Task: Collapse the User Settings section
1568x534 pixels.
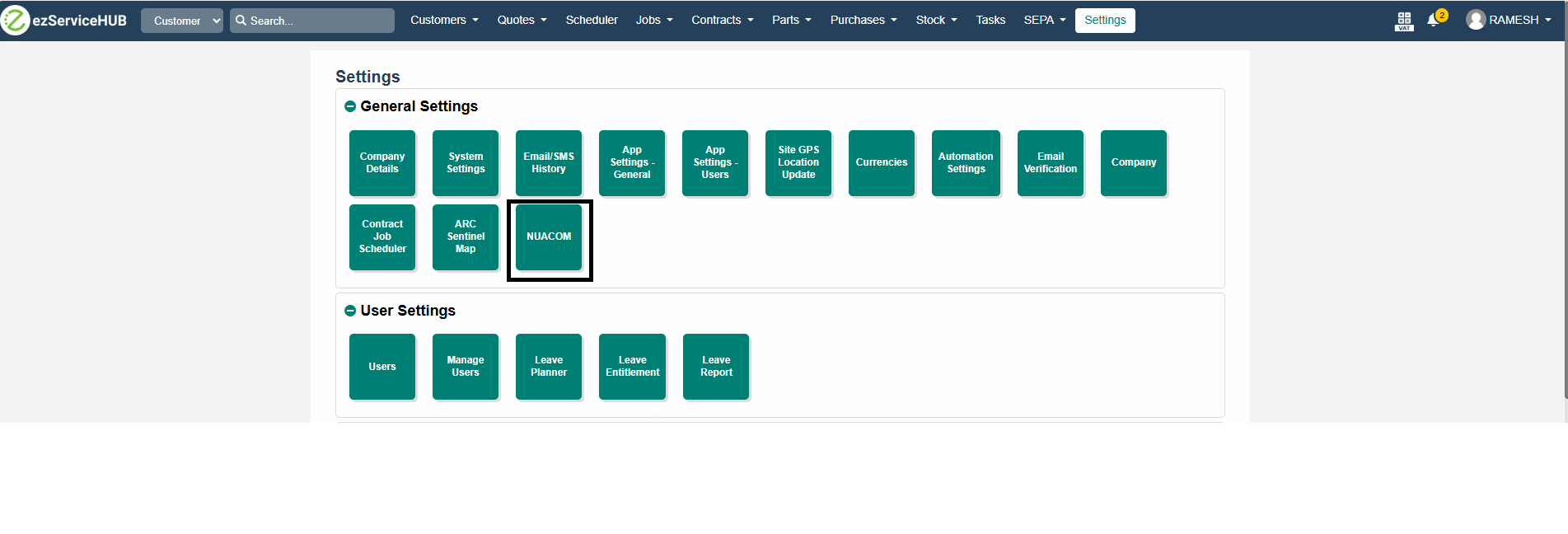Action: pos(350,311)
